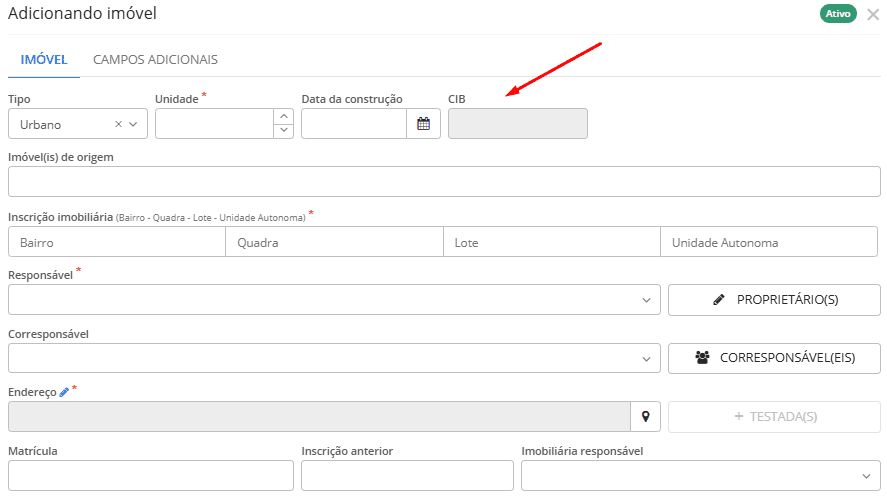Screen dimensions: 887x496
Task: Toggle the Ativo status badge
Action: pos(838,14)
